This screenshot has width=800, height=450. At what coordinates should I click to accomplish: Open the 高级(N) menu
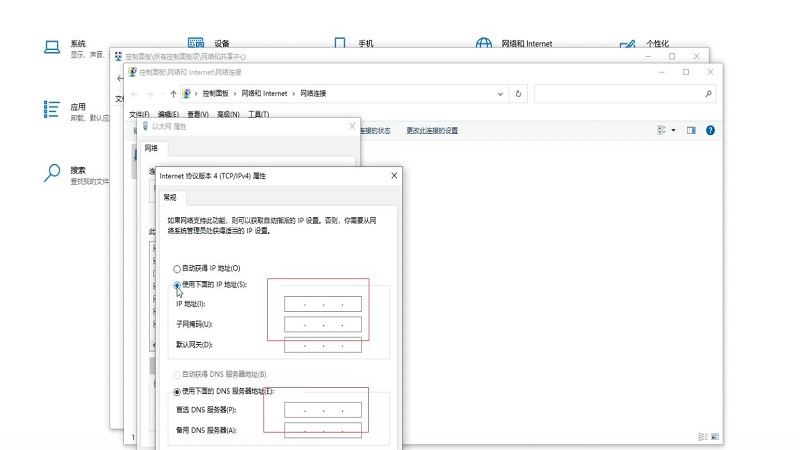pyautogui.click(x=228, y=114)
